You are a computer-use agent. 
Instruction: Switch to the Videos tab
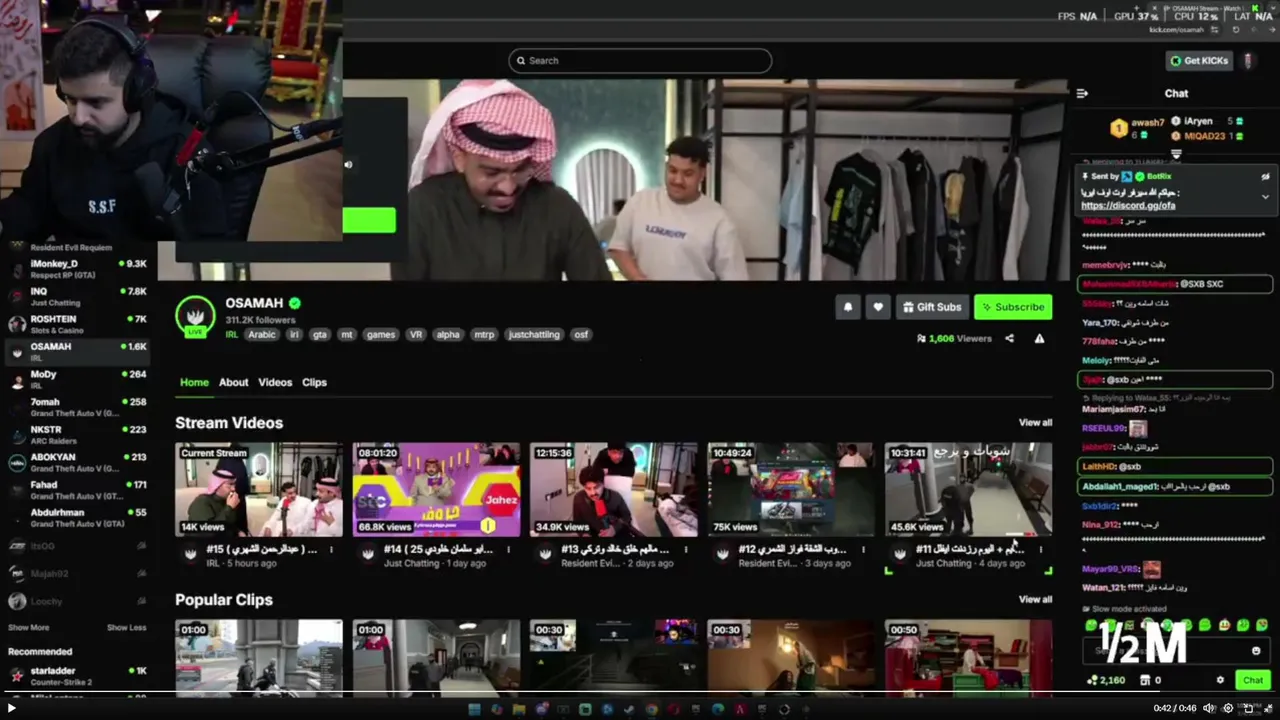coord(275,382)
